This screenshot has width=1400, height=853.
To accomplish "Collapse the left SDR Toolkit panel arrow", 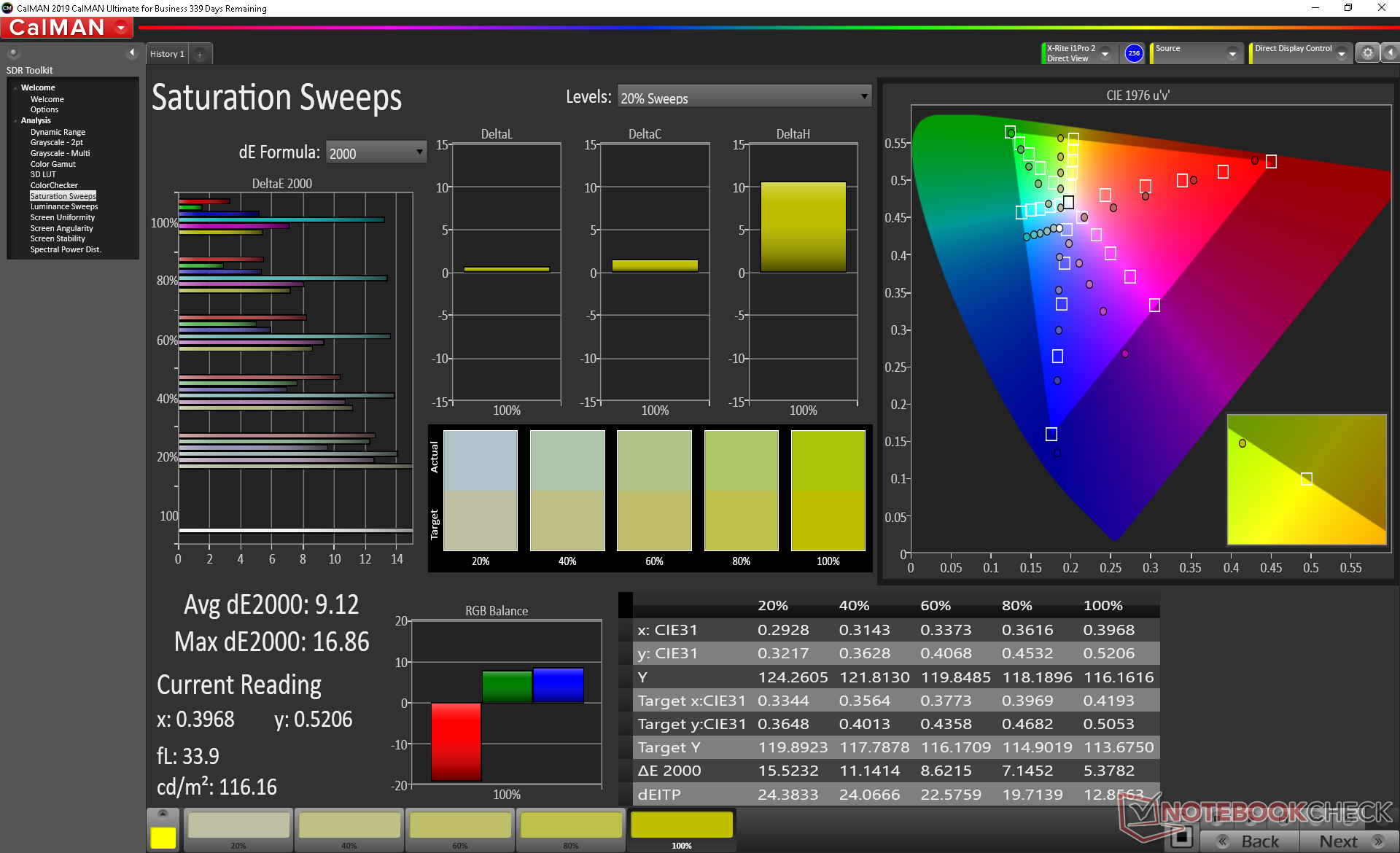I will coord(132,52).
